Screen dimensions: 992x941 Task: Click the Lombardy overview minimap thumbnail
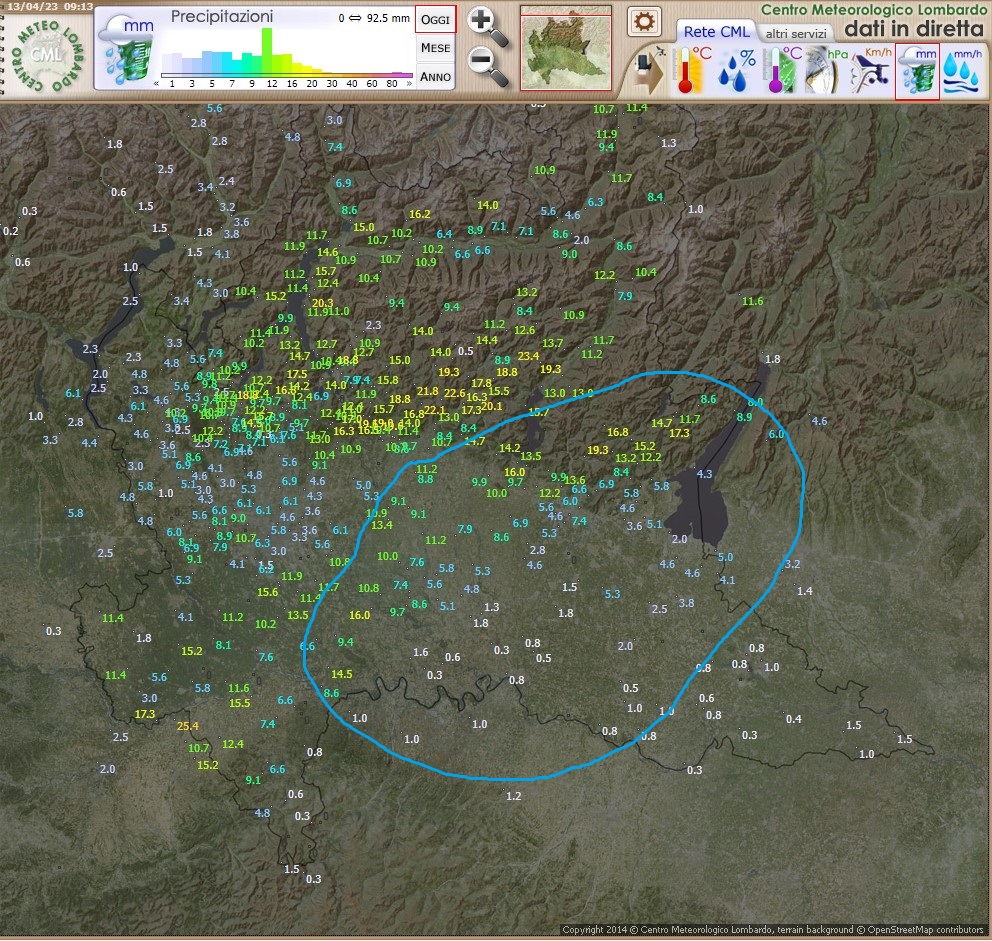click(x=566, y=49)
